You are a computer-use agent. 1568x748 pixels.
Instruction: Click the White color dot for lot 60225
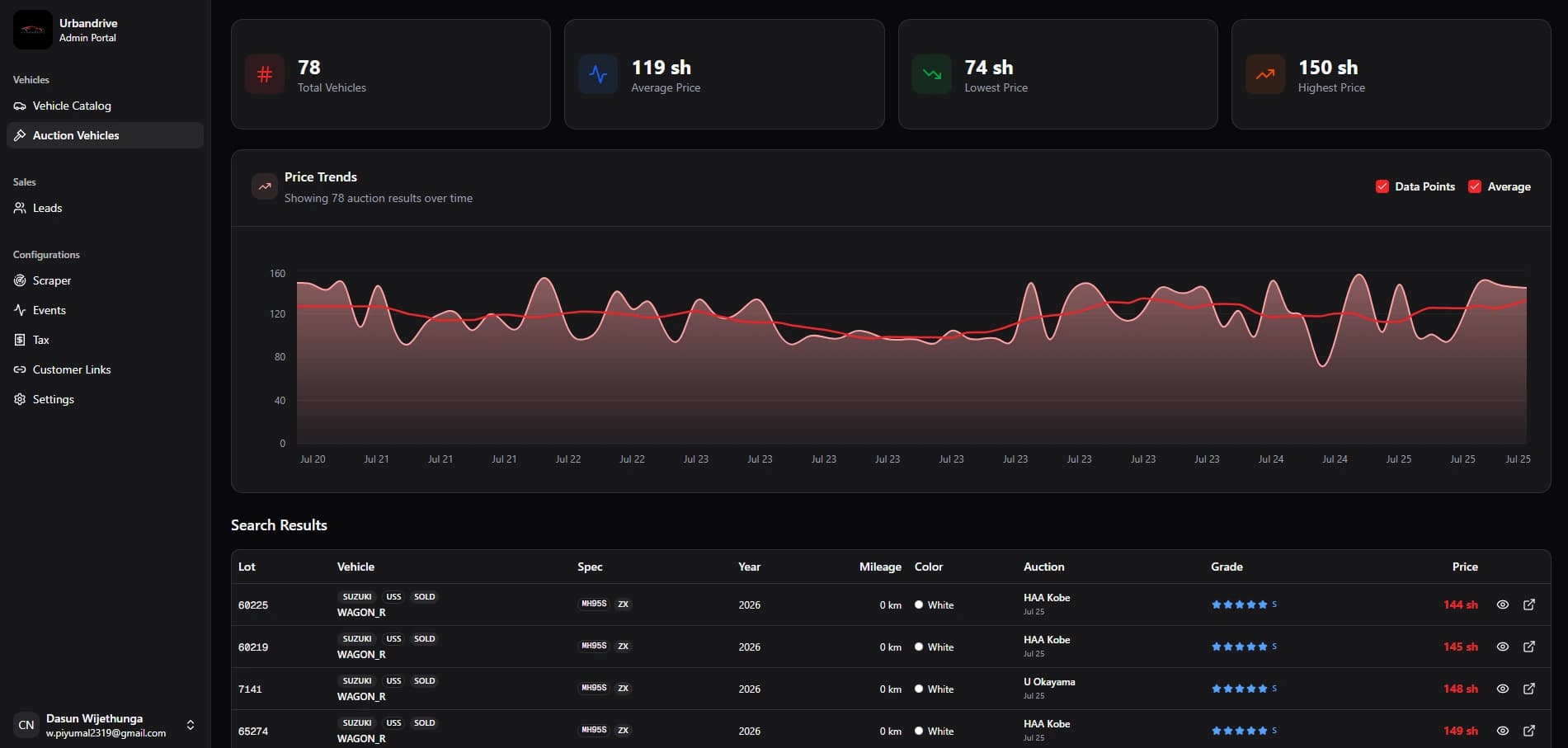919,605
